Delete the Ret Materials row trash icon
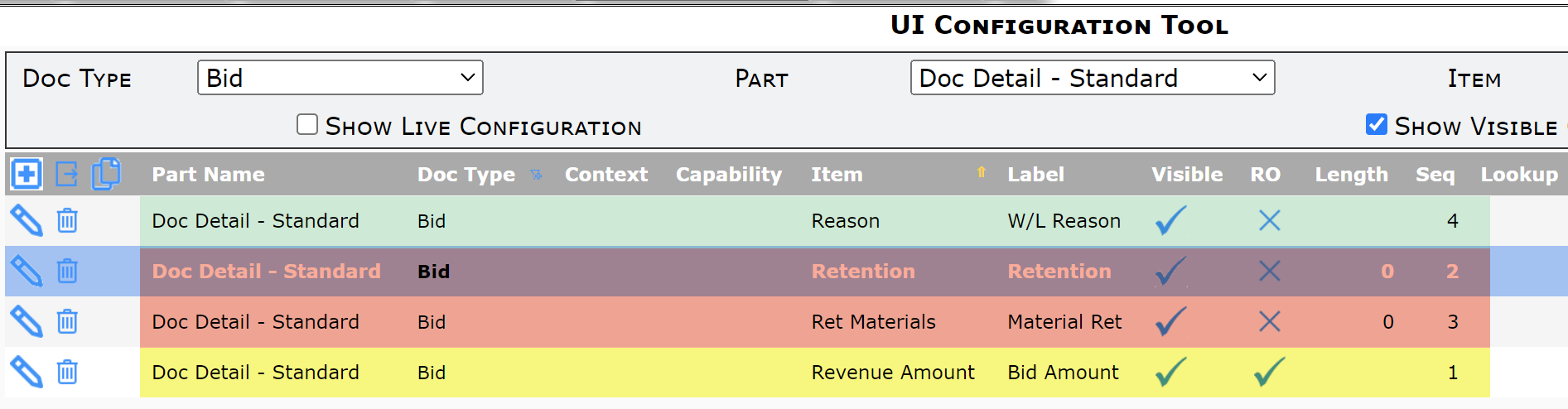Viewport: 1568px width, 409px height. point(67,321)
